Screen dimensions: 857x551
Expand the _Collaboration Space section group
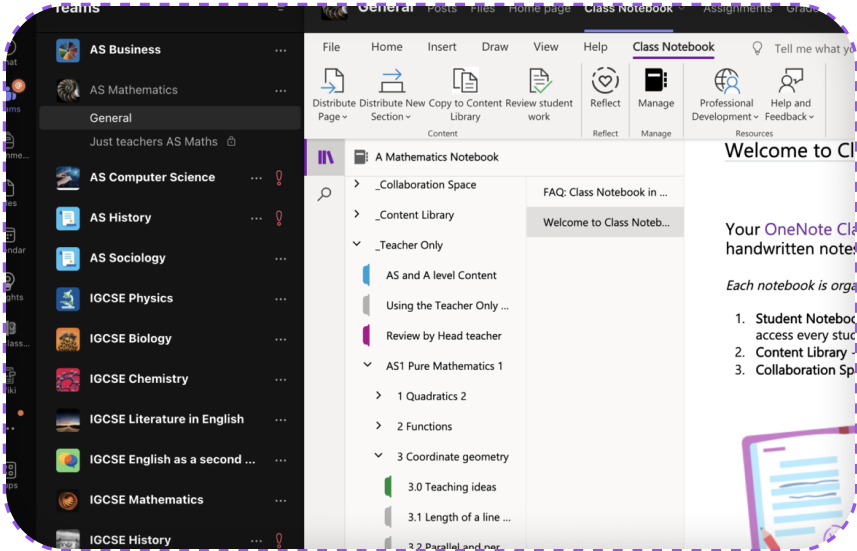(357, 184)
